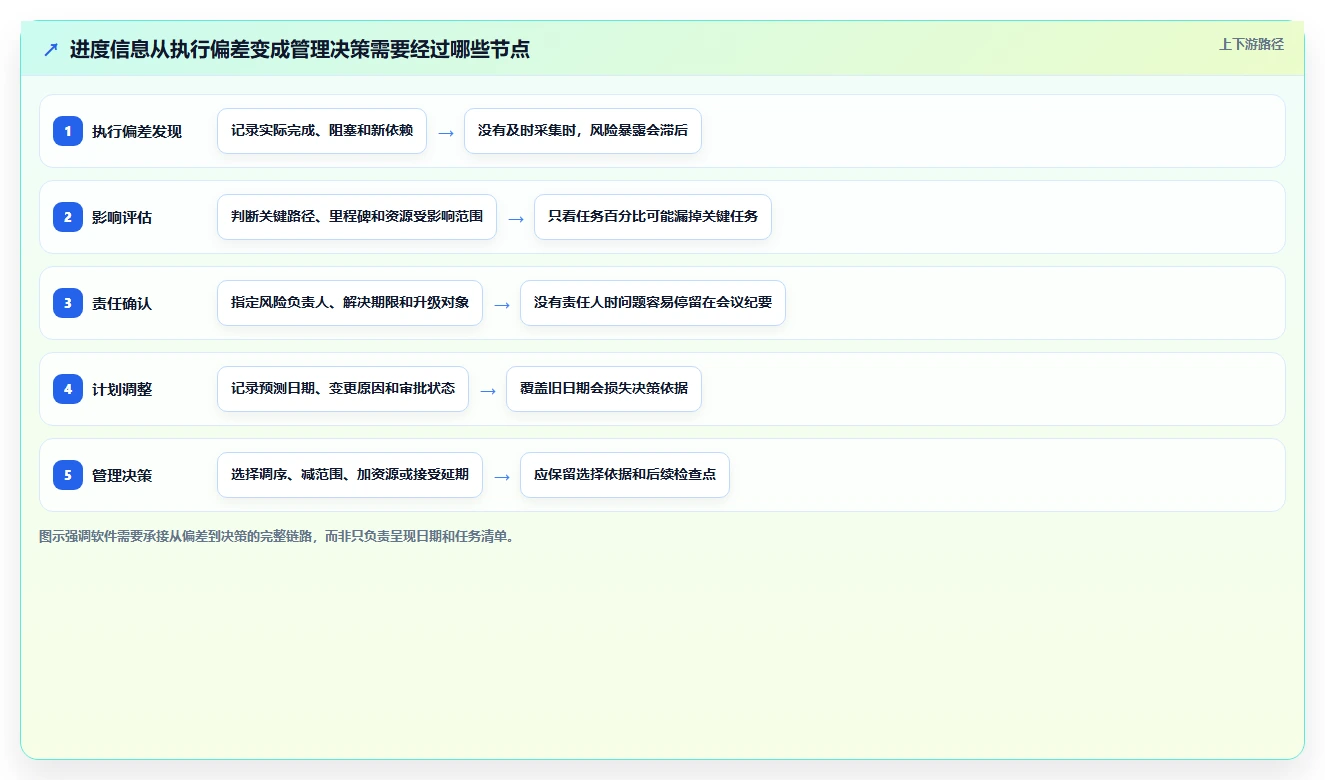
Task: Select the 覆盖旧日期会损失决策依据 box
Action: [x=604, y=389]
